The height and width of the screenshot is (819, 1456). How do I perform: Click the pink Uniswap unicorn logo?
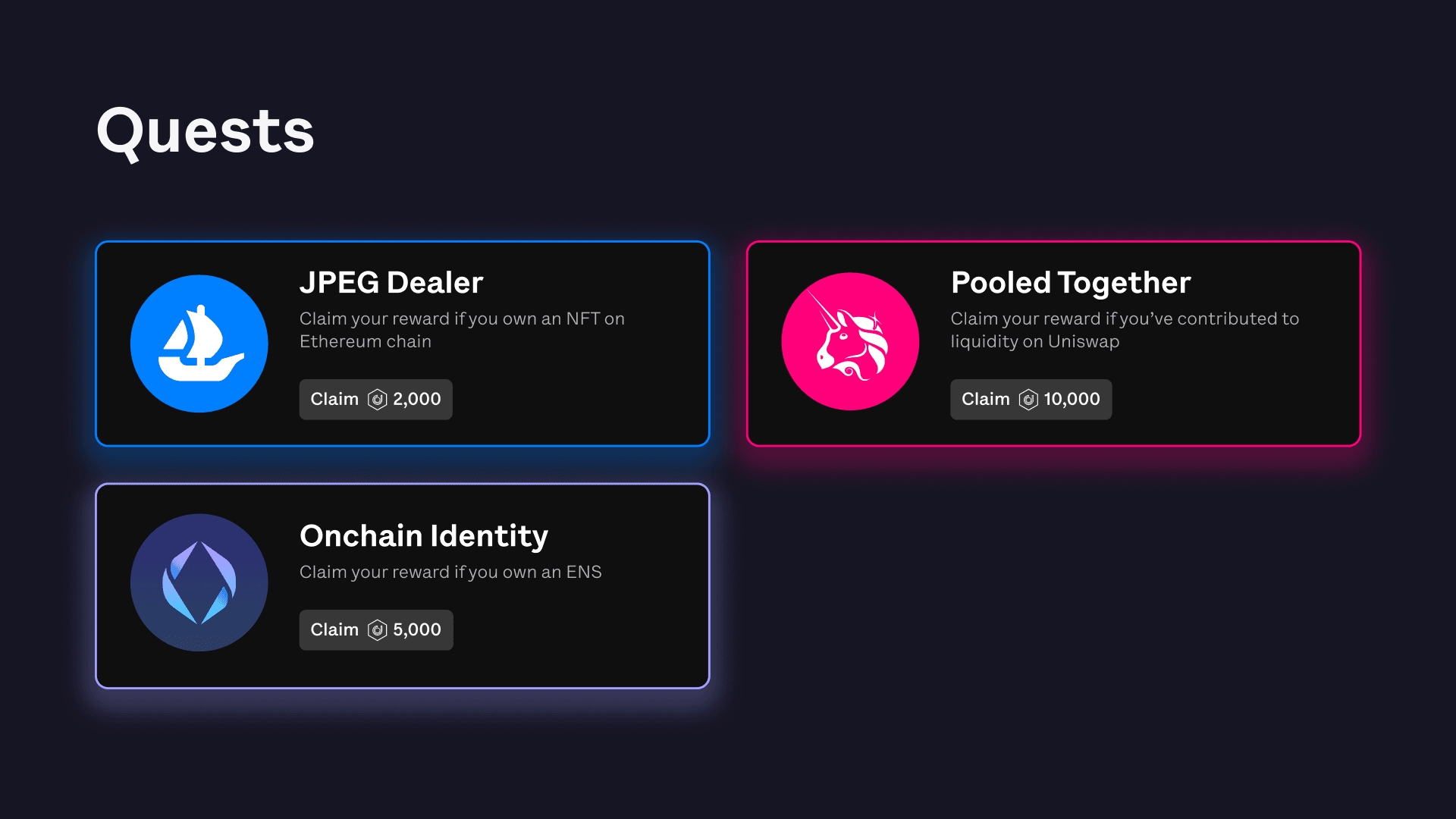pos(850,341)
